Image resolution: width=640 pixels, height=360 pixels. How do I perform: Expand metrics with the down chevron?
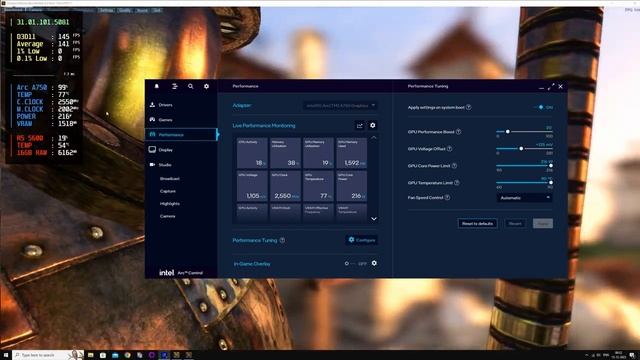click(373, 219)
